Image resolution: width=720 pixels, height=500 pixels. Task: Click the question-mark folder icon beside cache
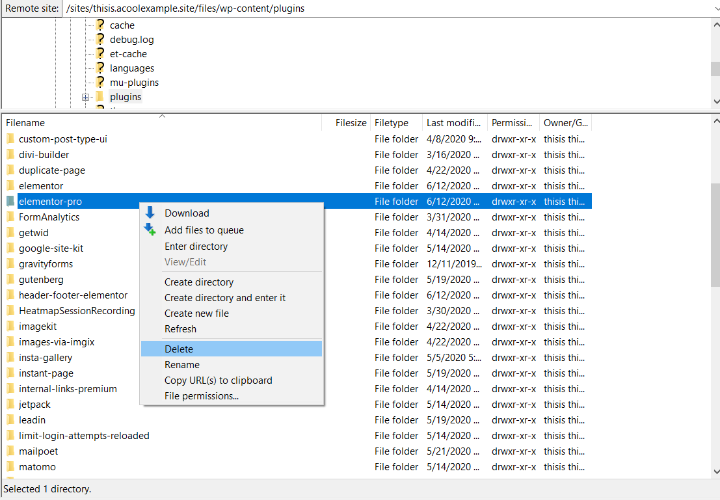coord(99,25)
